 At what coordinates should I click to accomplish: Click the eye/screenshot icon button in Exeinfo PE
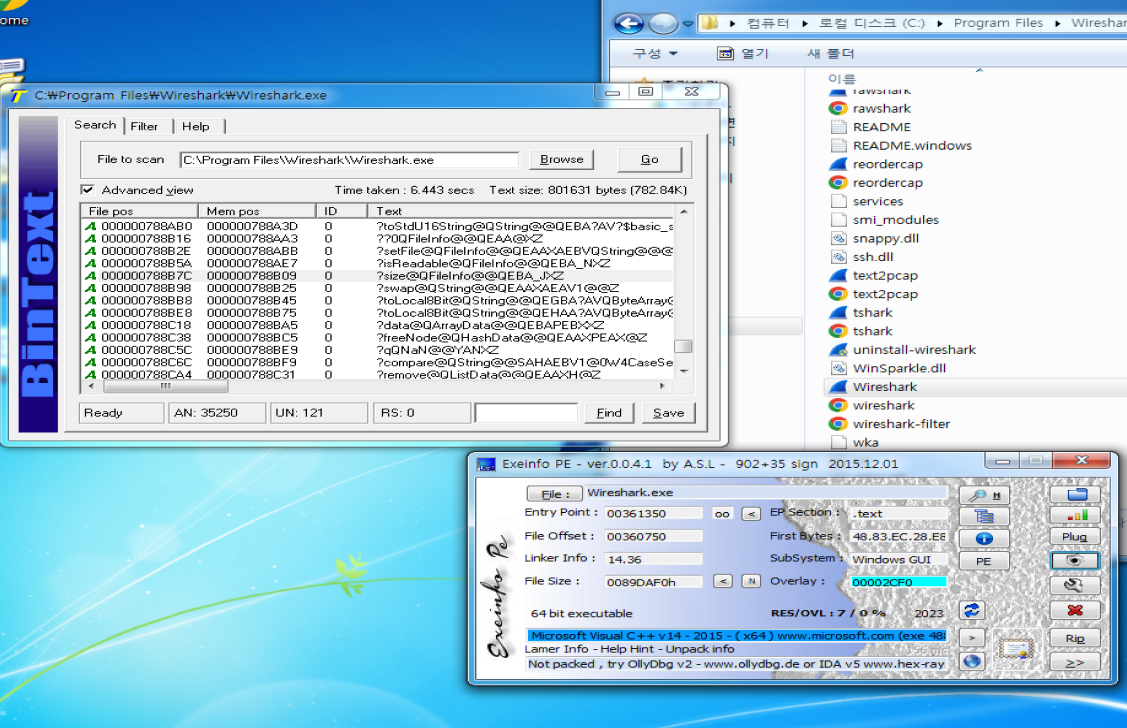[x=1075, y=560]
